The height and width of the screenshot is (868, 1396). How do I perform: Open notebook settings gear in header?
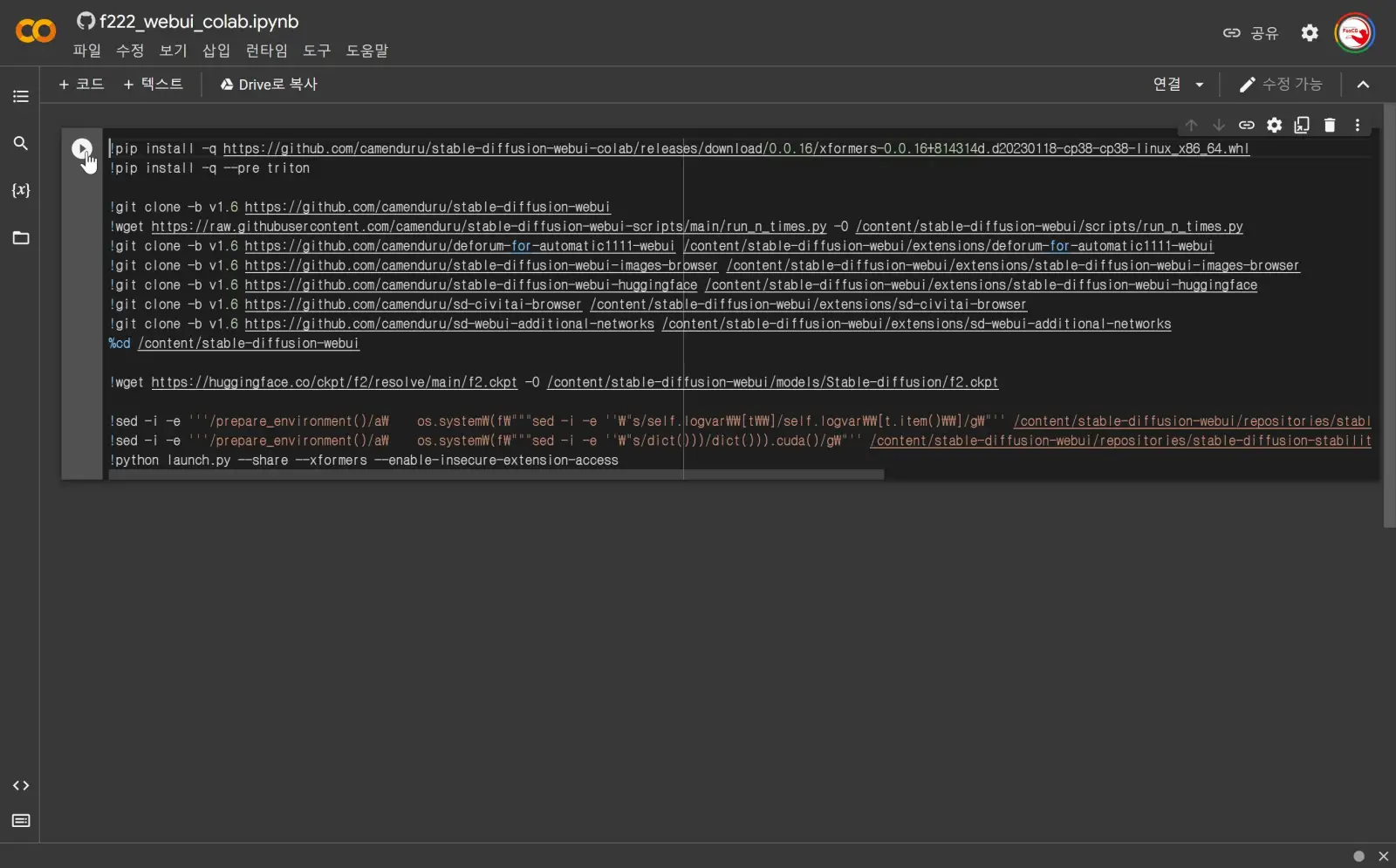click(1310, 33)
